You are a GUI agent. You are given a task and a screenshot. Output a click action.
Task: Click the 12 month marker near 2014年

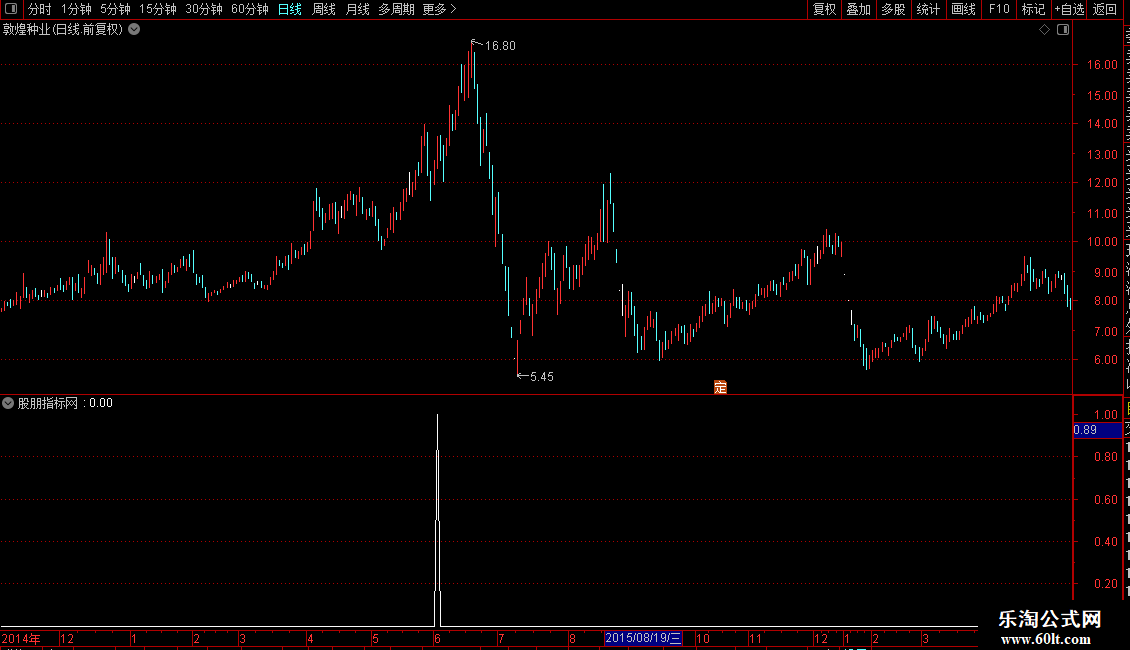point(67,638)
